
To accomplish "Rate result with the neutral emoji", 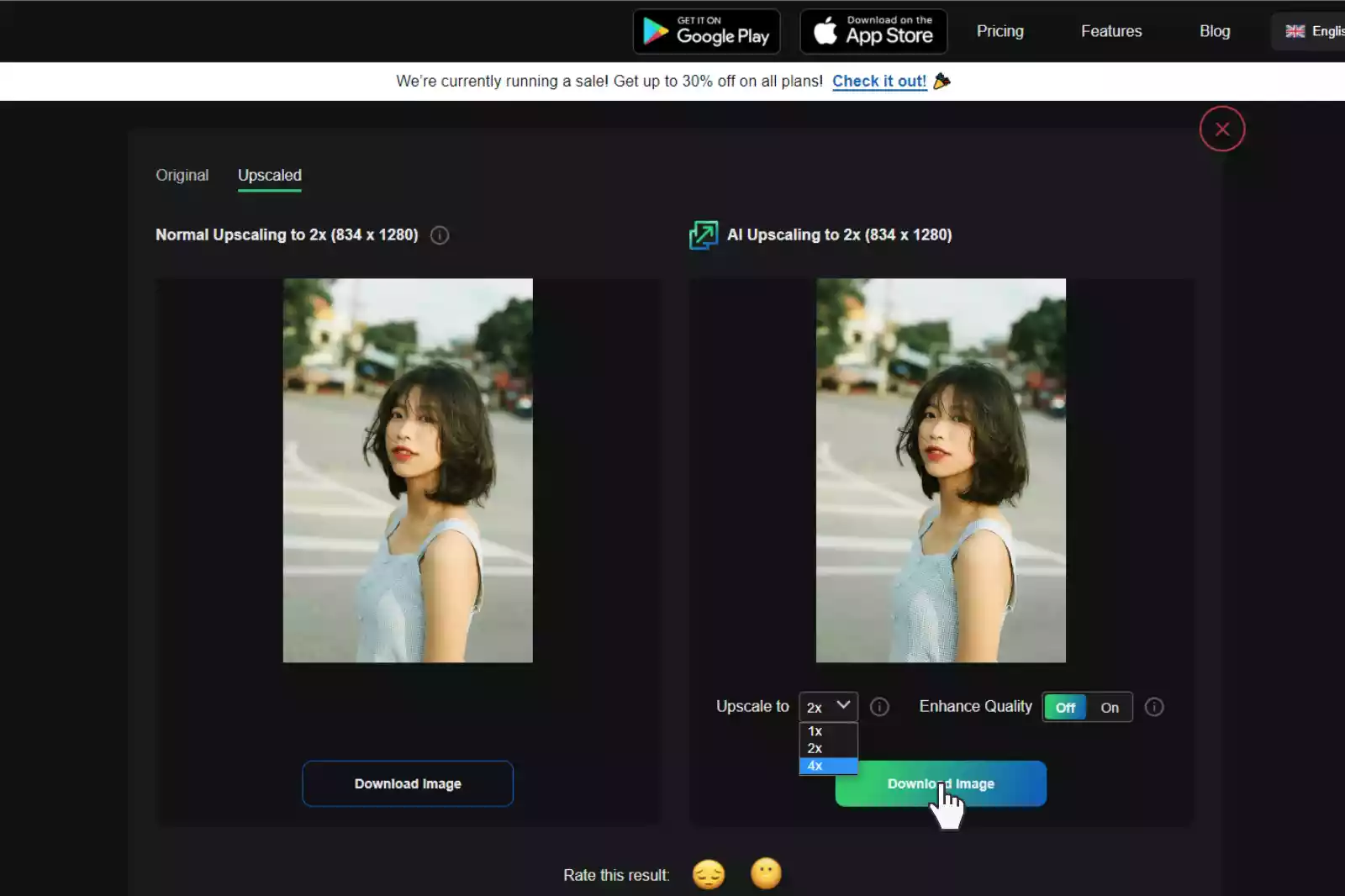I will point(766,874).
